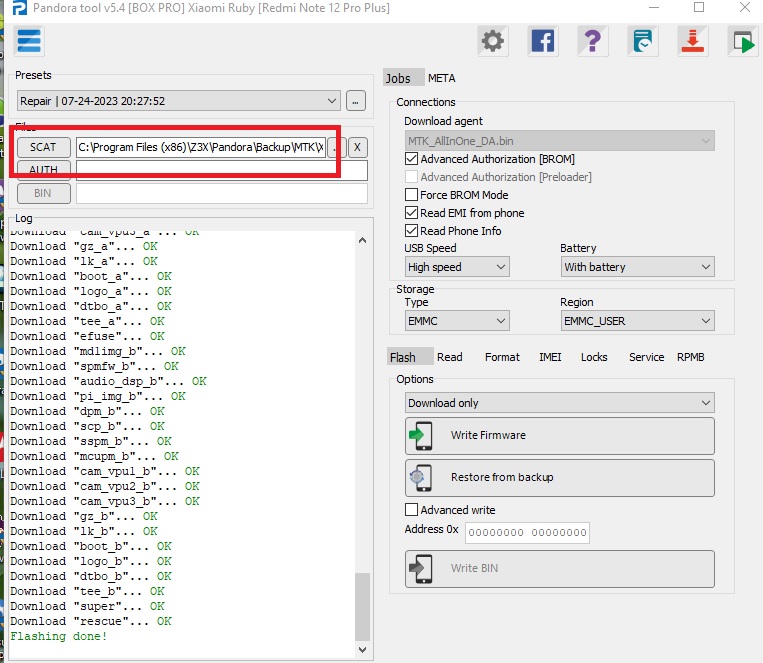The image size is (763, 663).
Task: Click the document with clock icon
Action: point(642,41)
